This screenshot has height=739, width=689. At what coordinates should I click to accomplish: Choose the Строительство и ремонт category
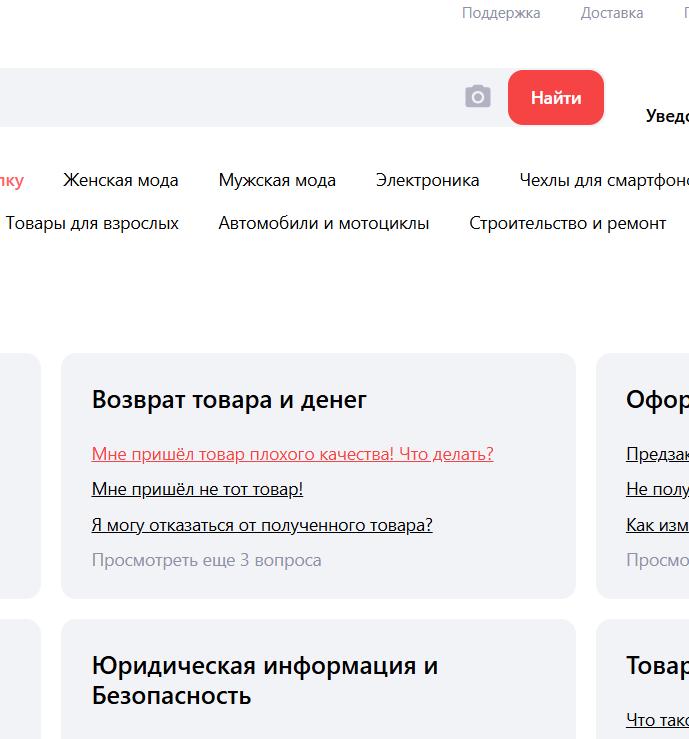point(567,223)
